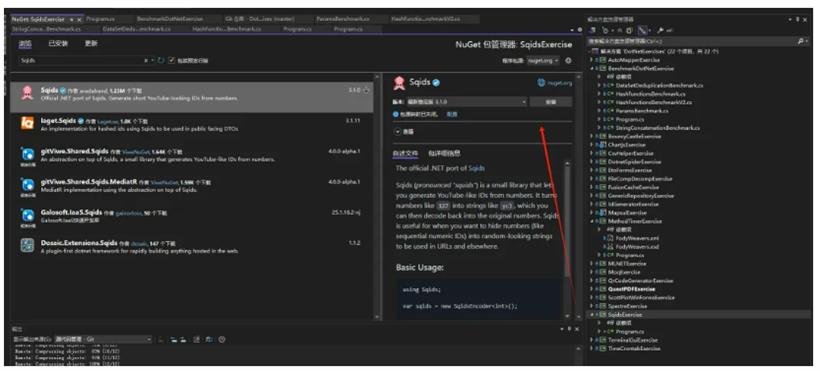Image resolution: width=820 pixels, height=371 pixels.
Task: Select DataSetDeduplicationBenchmark.cs in Solution Explorer
Action: pyautogui.click(x=658, y=85)
